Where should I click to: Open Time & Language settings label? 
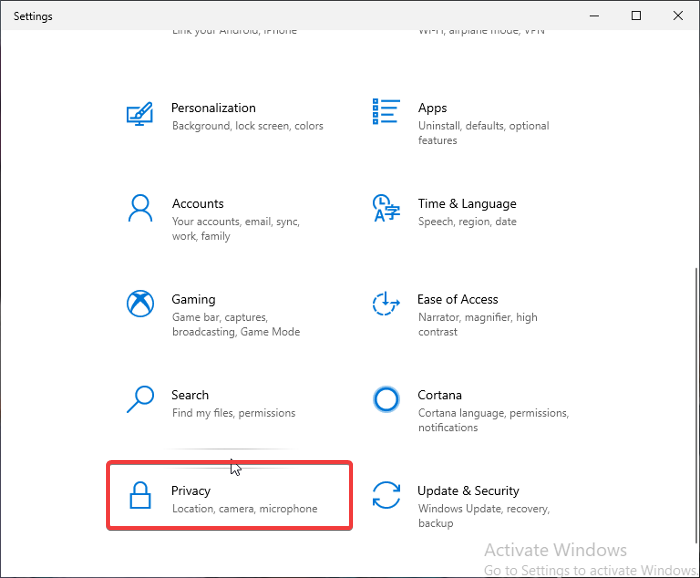(467, 204)
